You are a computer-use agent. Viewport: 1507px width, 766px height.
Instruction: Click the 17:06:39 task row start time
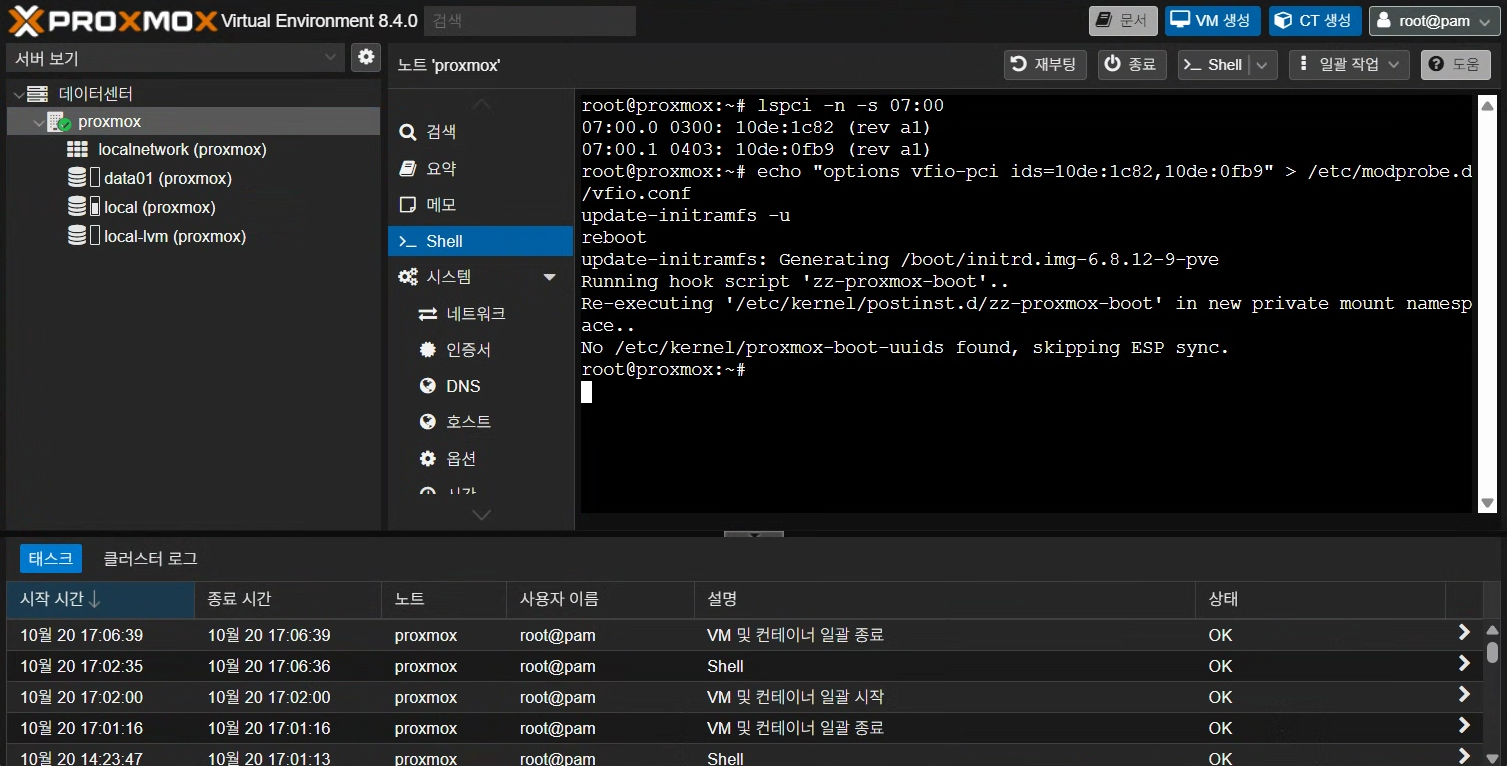(x=82, y=636)
